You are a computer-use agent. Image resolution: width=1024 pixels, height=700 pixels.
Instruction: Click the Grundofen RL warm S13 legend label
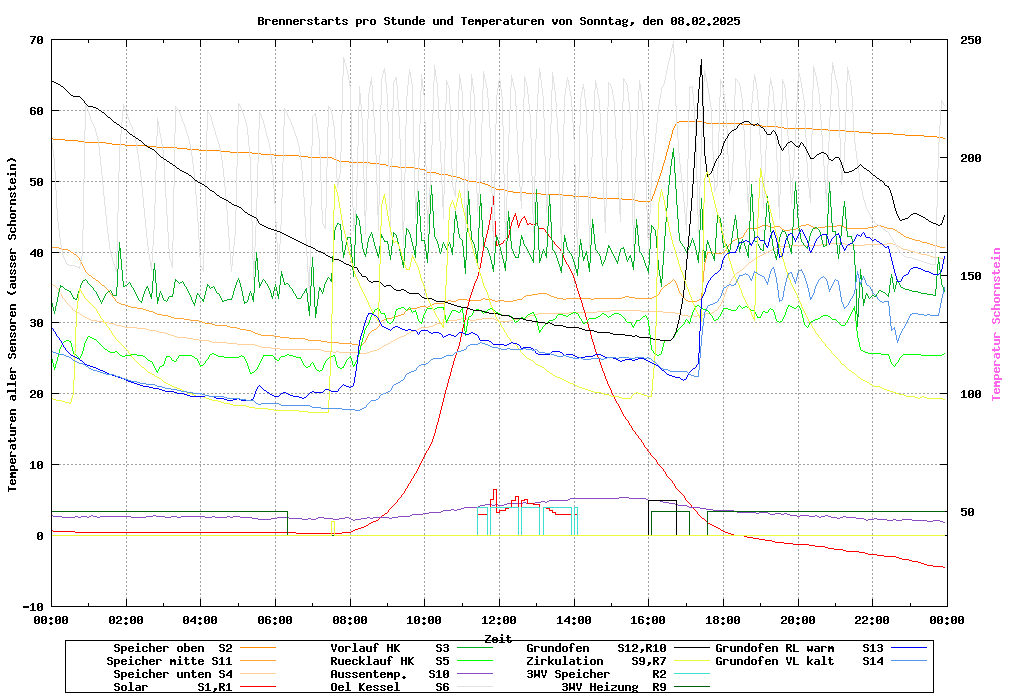click(x=799, y=648)
